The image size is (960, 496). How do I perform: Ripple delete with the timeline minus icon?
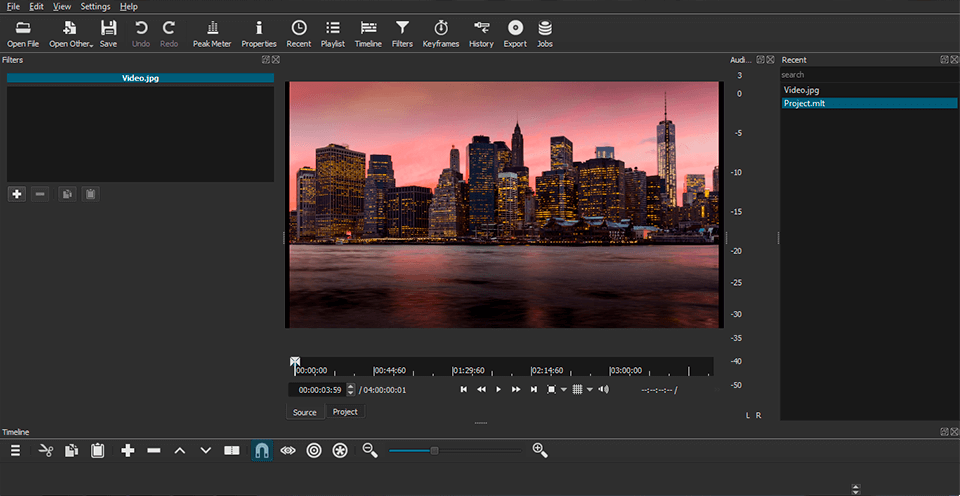(154, 451)
